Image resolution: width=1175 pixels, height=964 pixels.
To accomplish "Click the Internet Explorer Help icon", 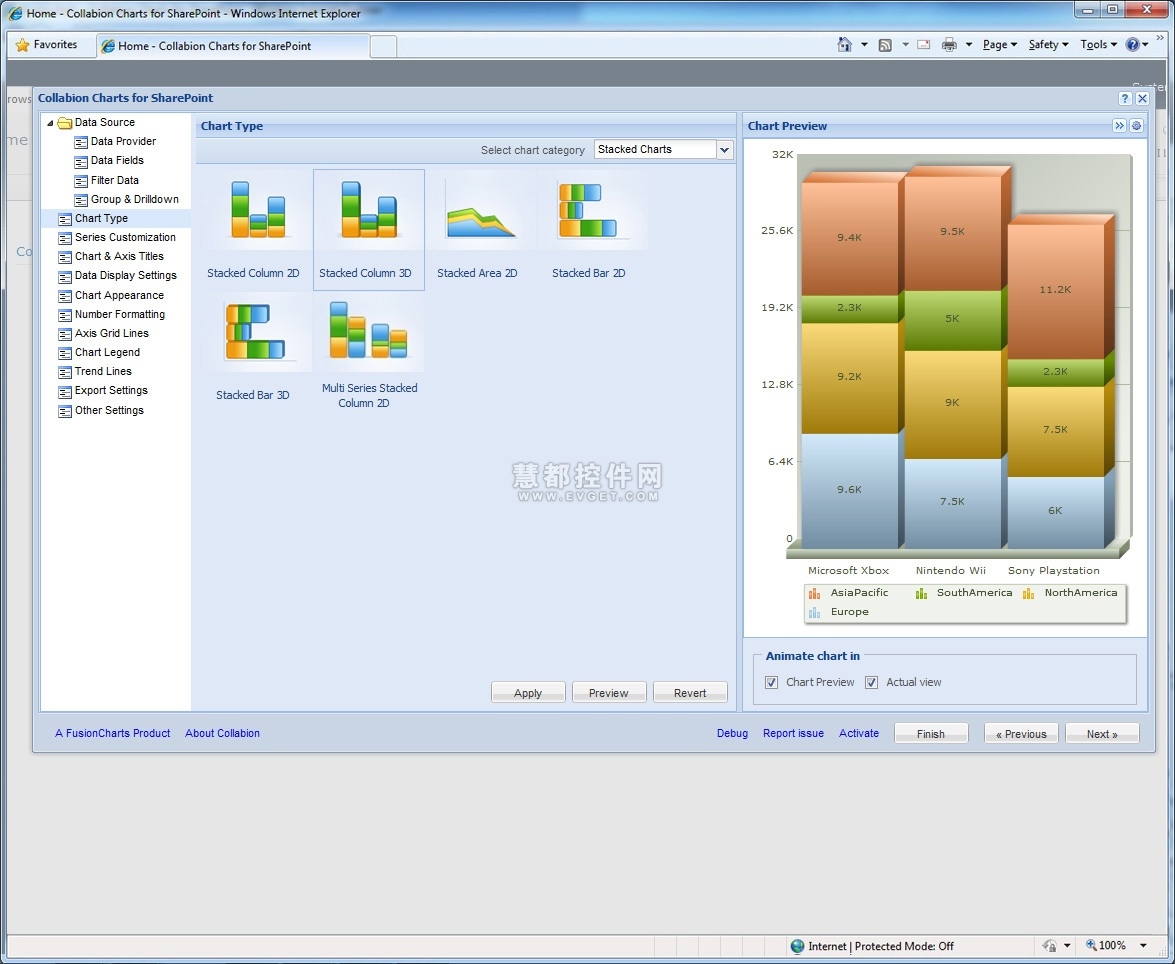I will point(1132,45).
